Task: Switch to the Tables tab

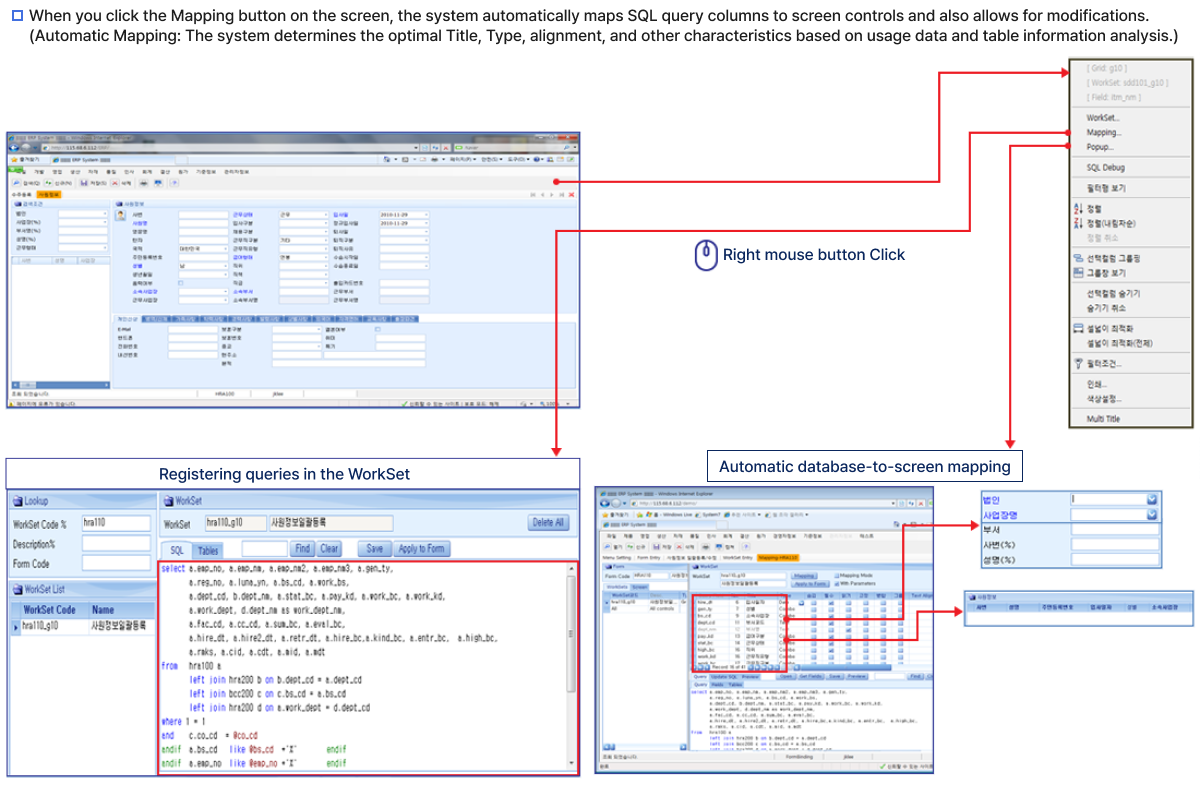Action: click(x=208, y=550)
